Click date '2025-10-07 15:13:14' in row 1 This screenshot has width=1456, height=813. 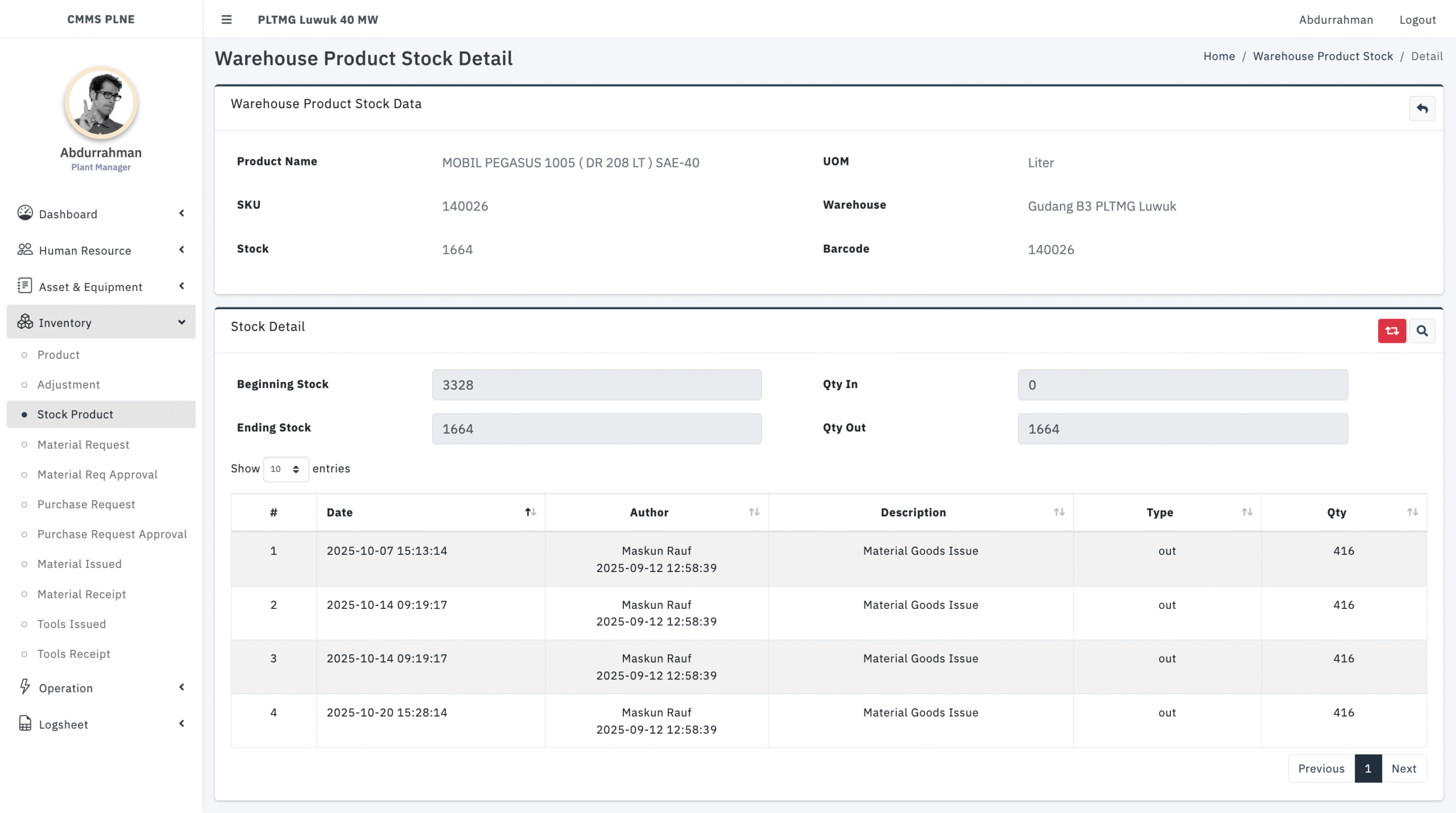pyautogui.click(x=387, y=551)
